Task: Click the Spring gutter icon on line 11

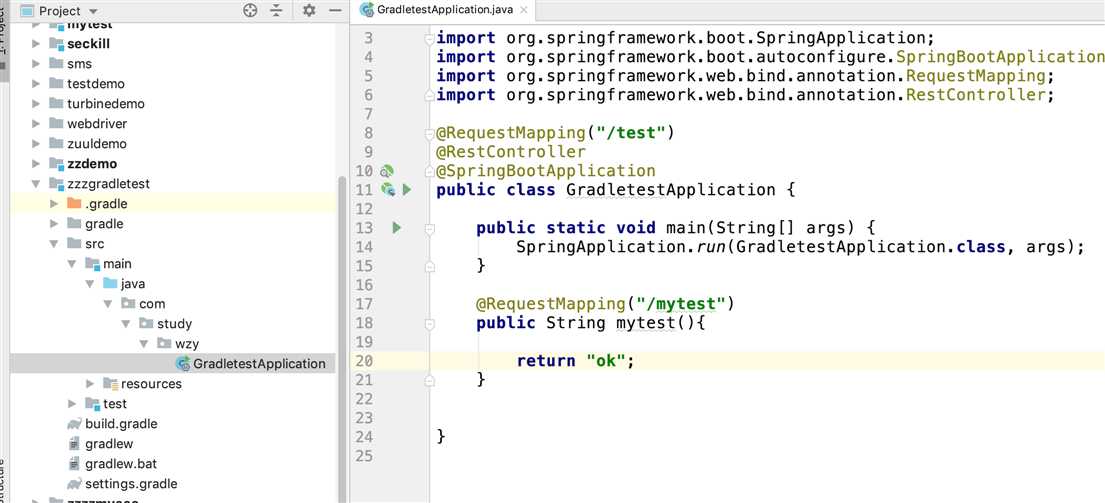Action: coord(388,190)
